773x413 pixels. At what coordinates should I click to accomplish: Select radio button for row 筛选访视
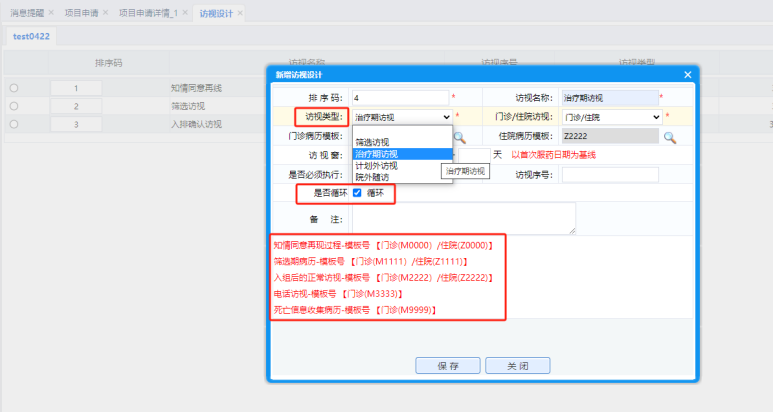click(x=14, y=106)
